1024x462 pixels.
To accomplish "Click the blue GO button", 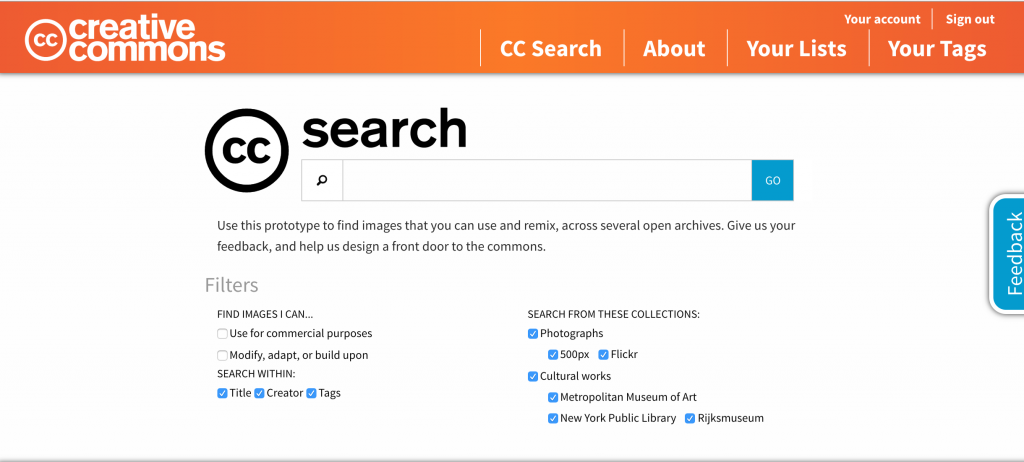I will 773,180.
